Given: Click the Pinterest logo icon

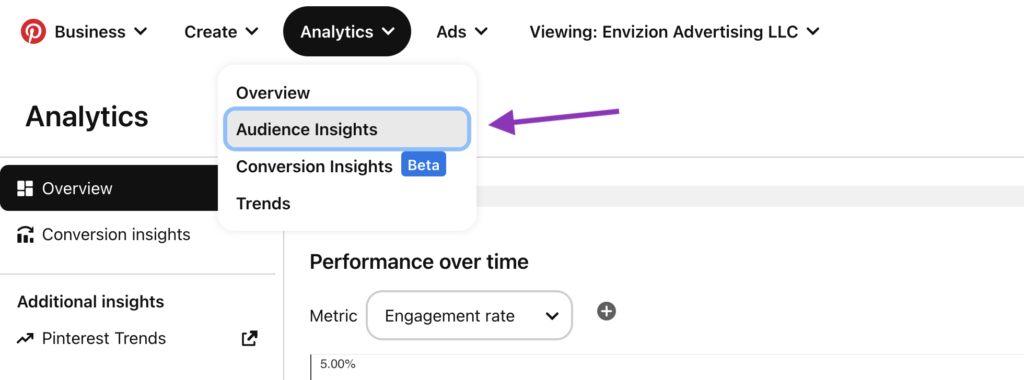Looking at the screenshot, I should [x=33, y=31].
